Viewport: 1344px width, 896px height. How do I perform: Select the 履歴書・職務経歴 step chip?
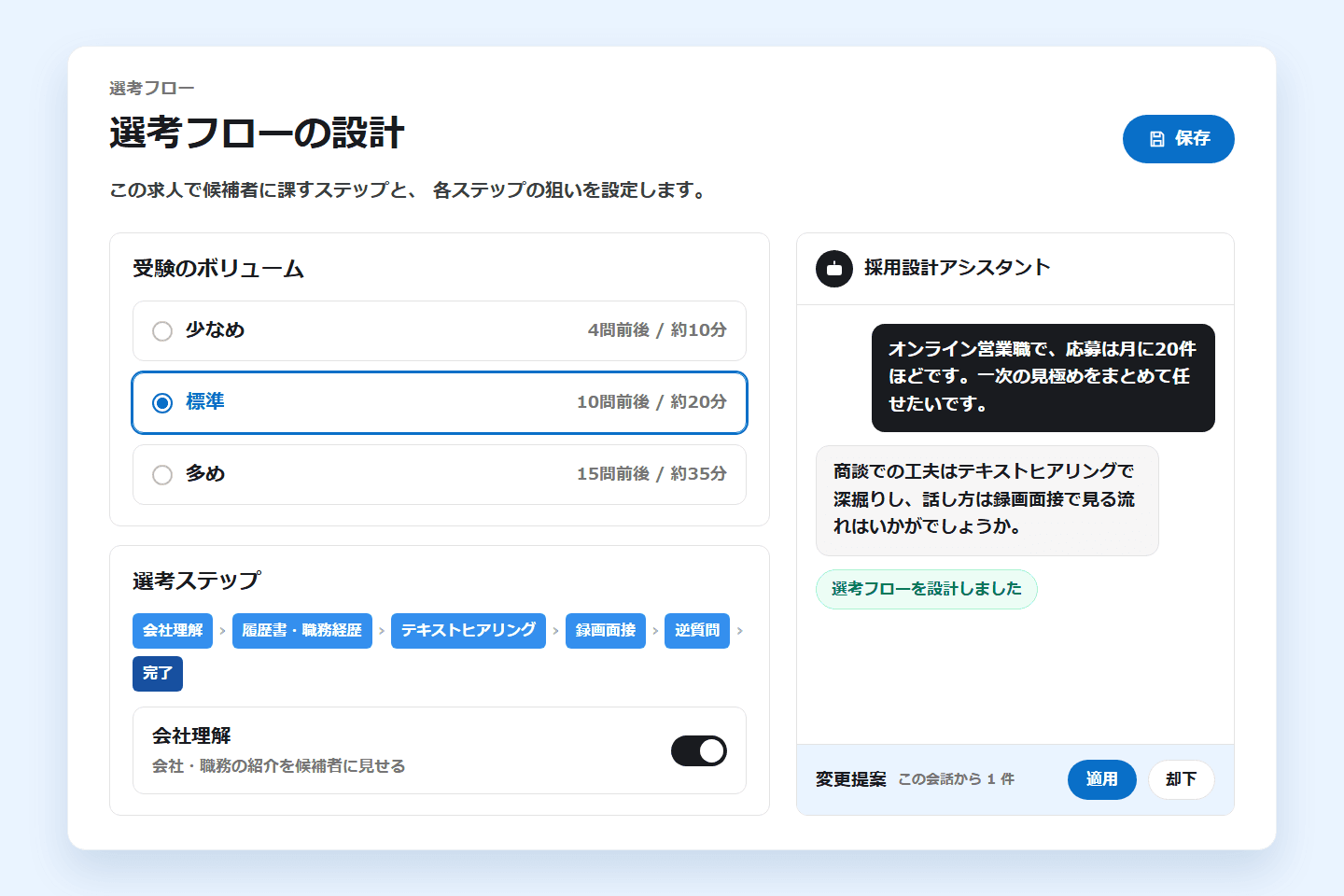click(302, 631)
